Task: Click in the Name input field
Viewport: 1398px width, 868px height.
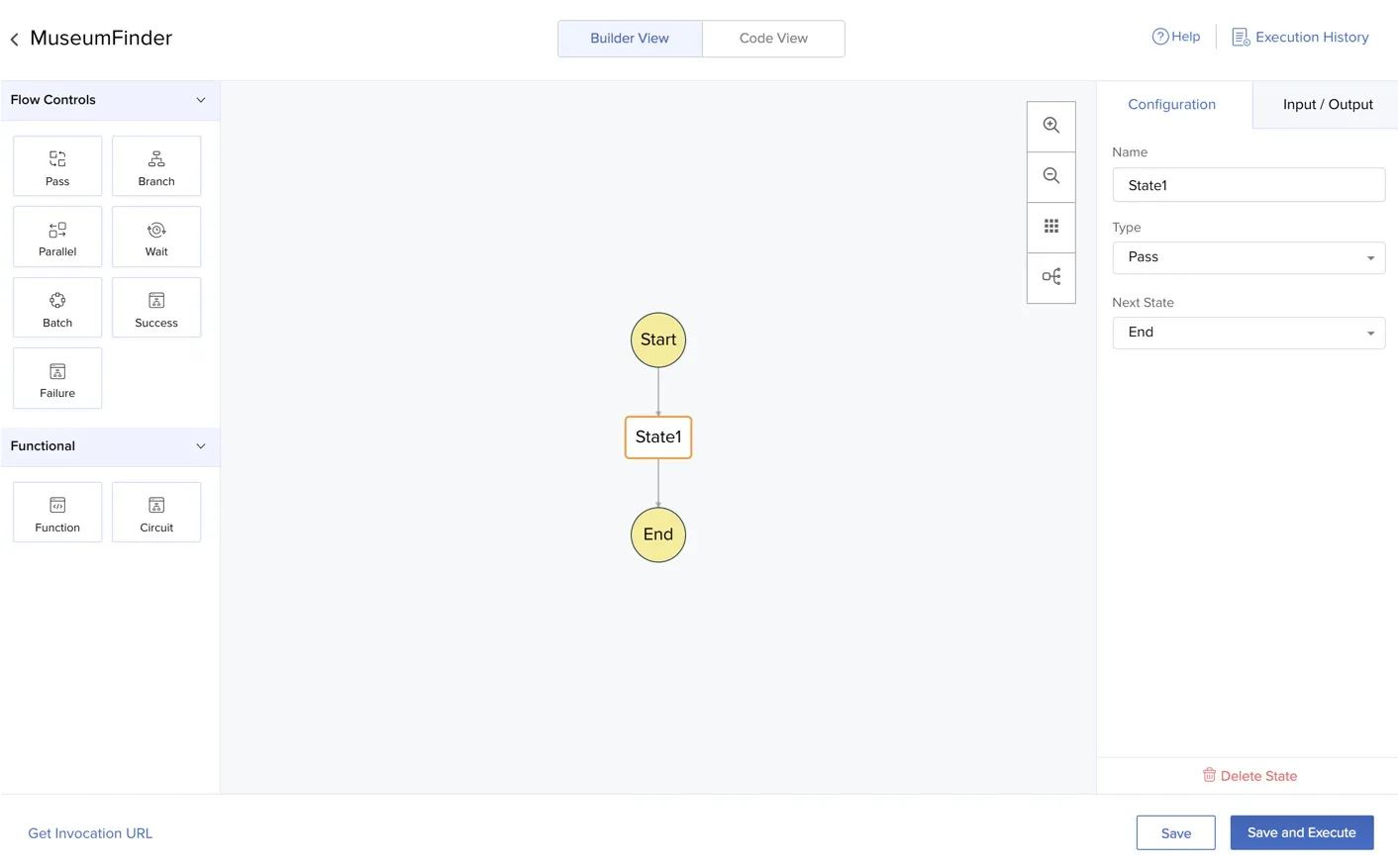Action: pos(1248,185)
